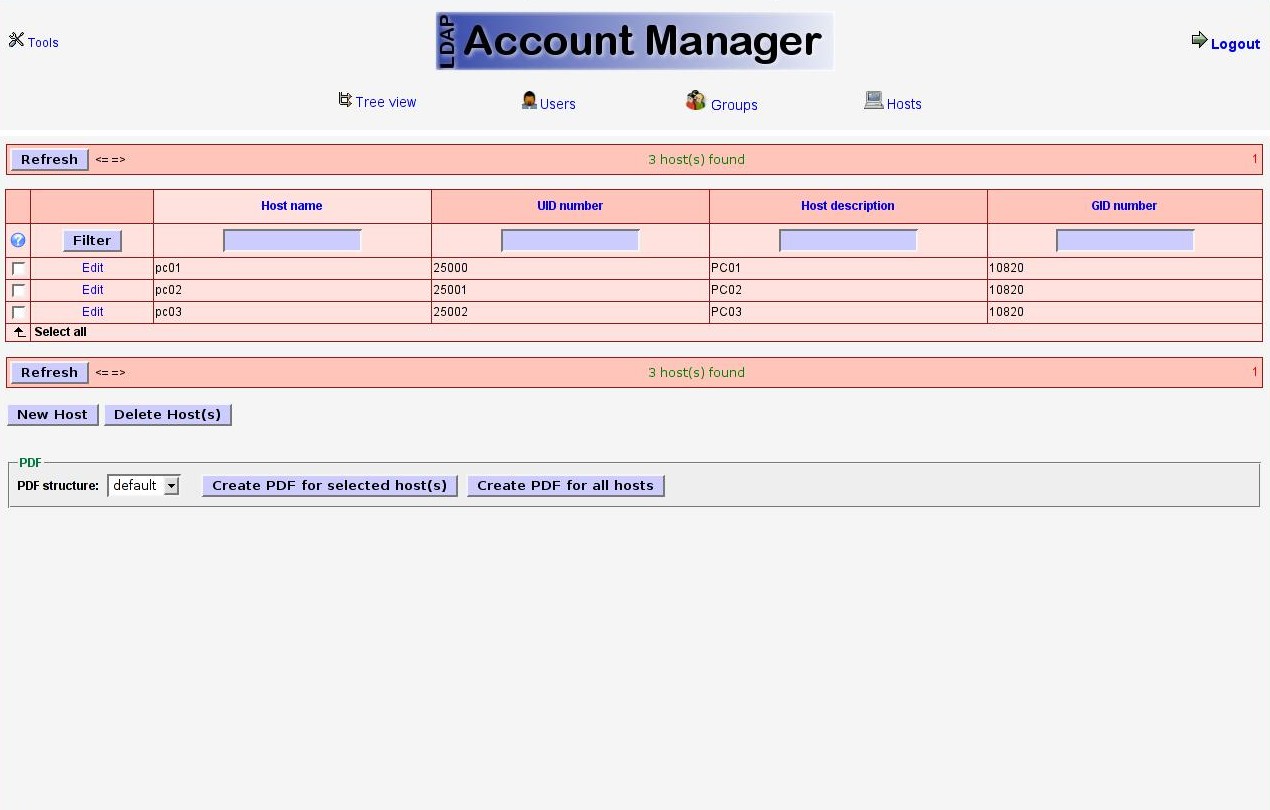
Task: Click the Logout arrow icon
Action: coord(1199,40)
